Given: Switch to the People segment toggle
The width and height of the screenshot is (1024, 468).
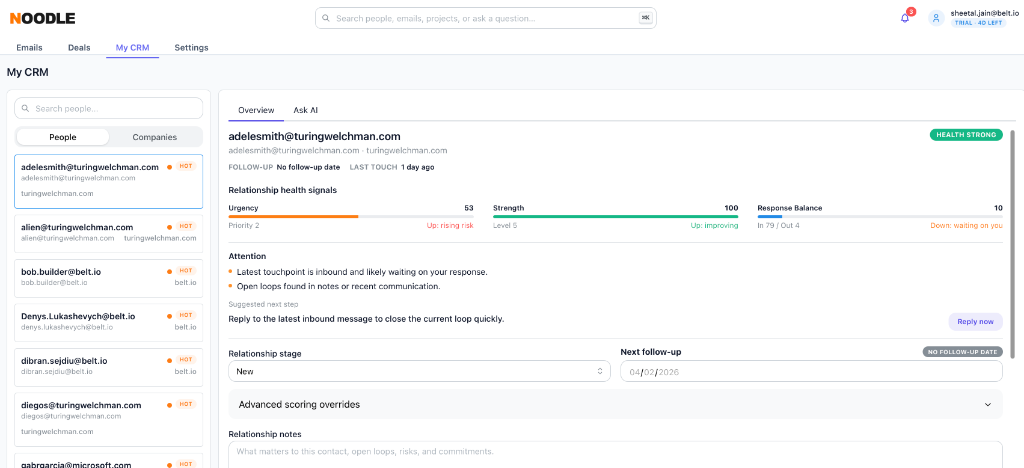Looking at the screenshot, I should pyautogui.click(x=63, y=137).
